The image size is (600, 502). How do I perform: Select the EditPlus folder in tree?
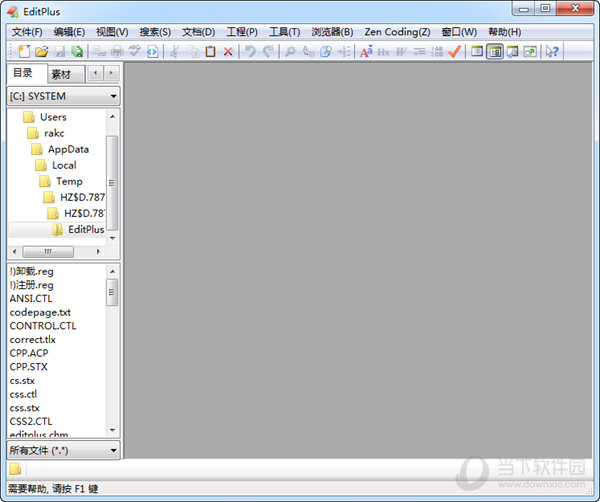point(86,230)
